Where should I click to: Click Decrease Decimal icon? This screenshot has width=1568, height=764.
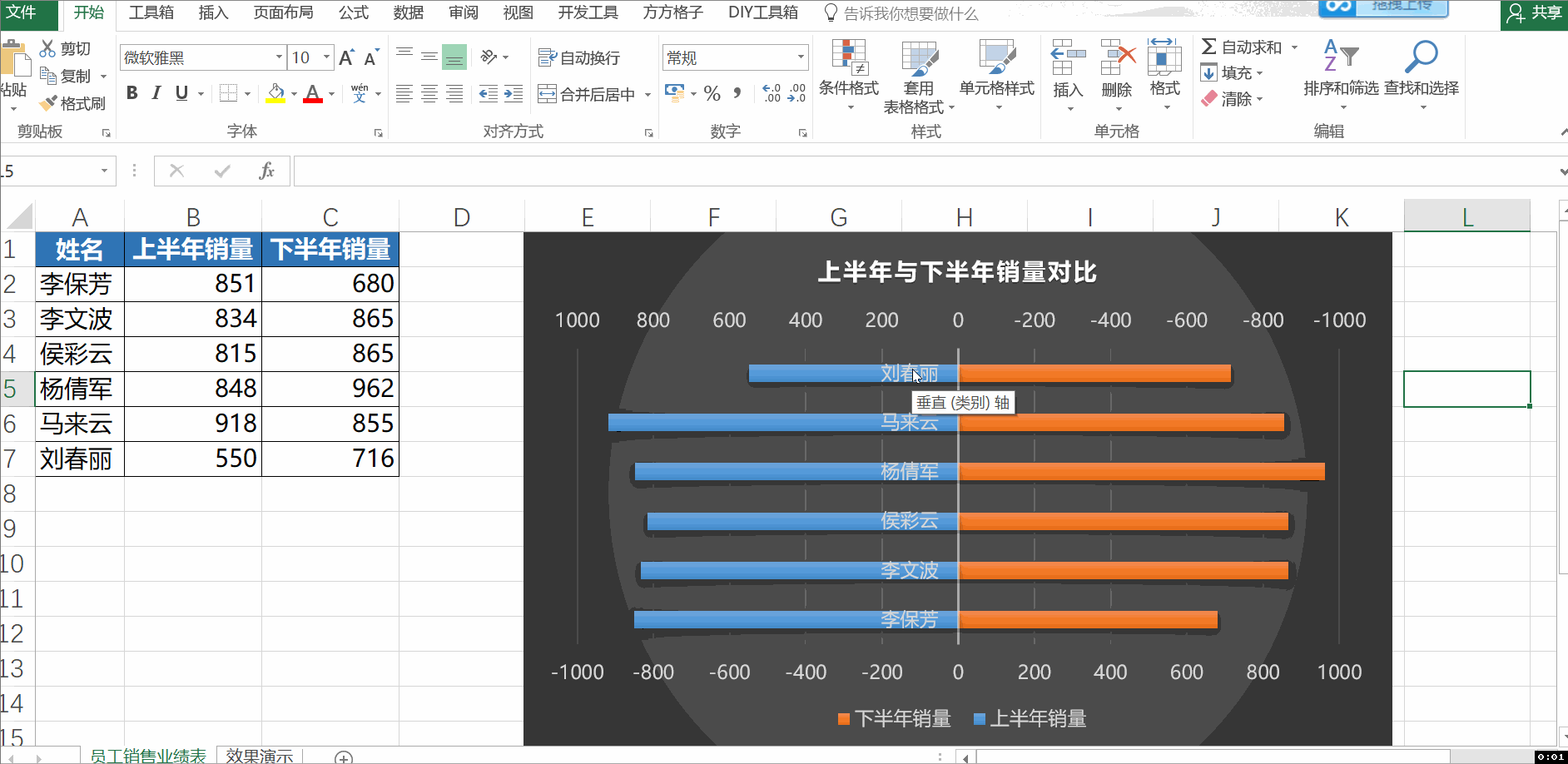click(796, 93)
